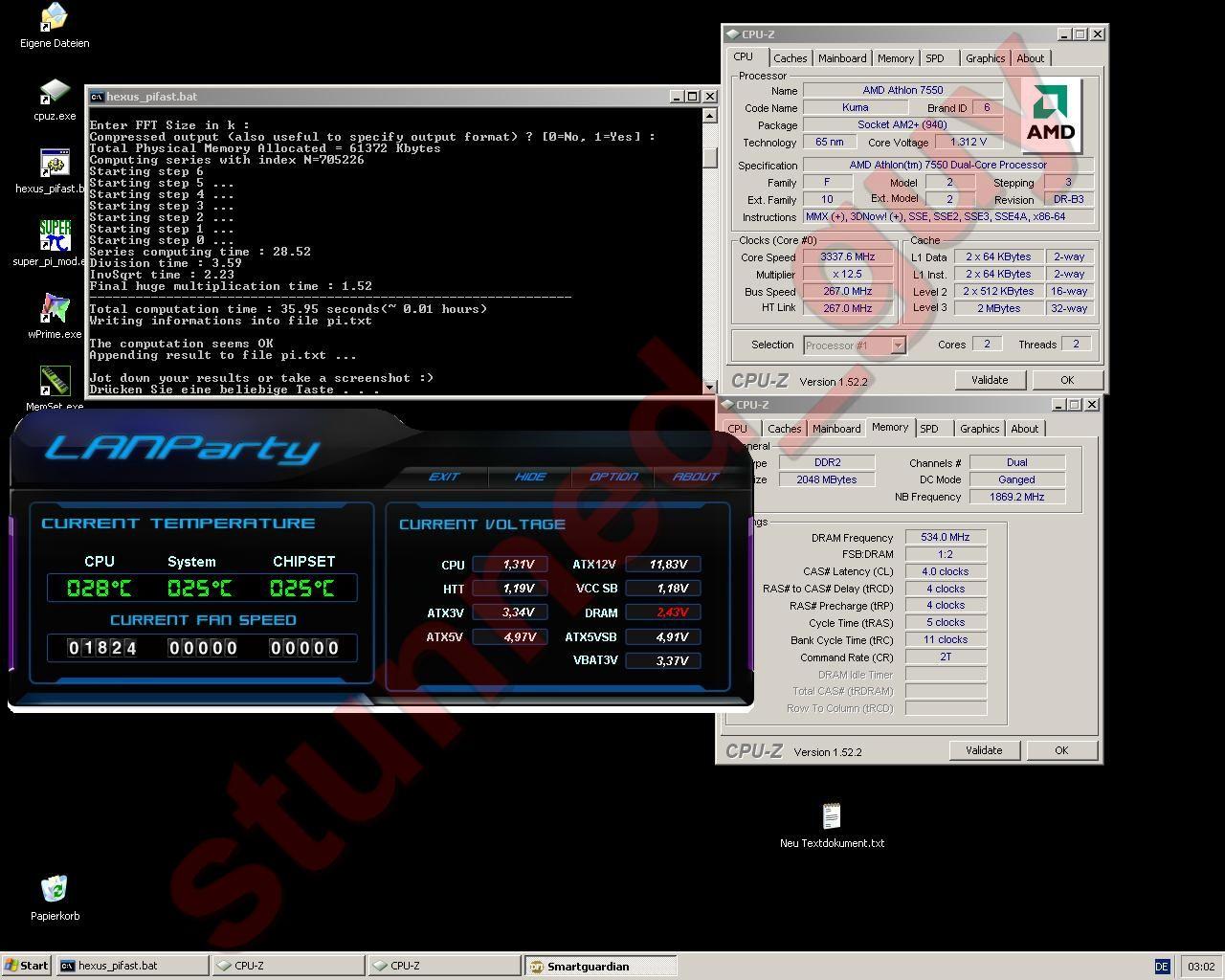
Task: Click the CAS# Latency 4.0 clocks value
Action: click(946, 571)
